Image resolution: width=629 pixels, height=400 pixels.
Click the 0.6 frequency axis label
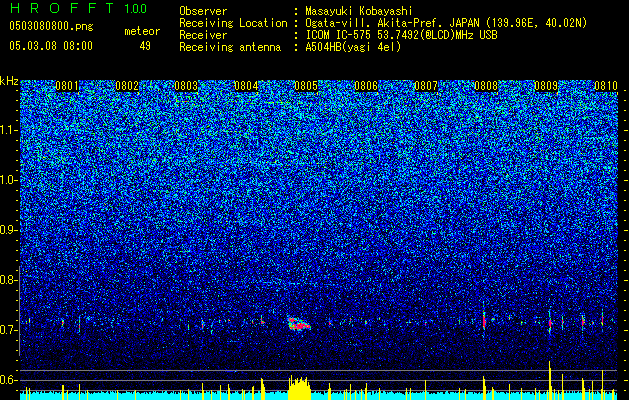[x=9, y=380]
